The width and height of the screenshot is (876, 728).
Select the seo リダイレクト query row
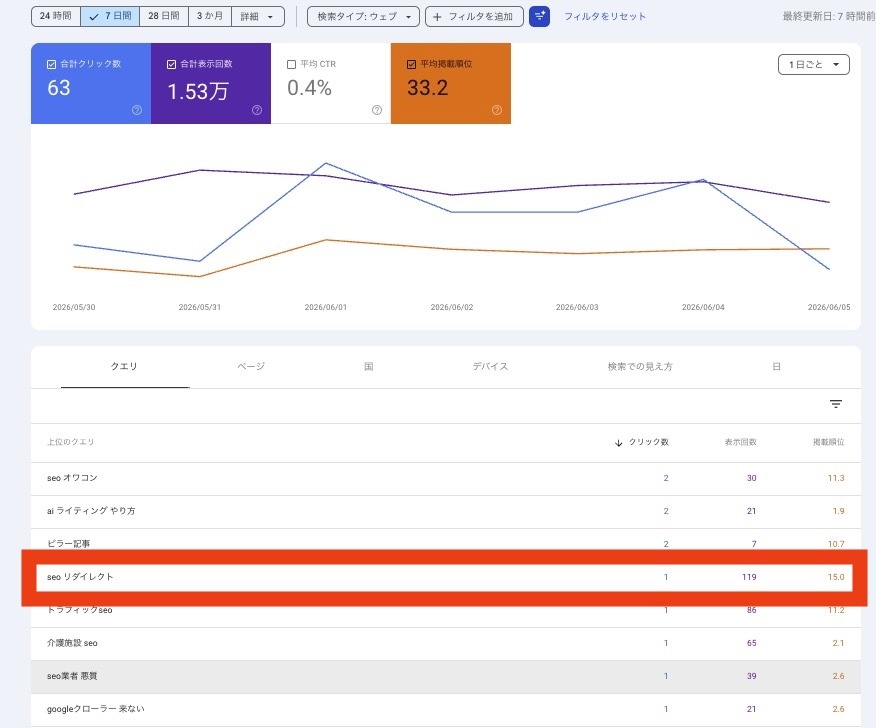pos(444,577)
